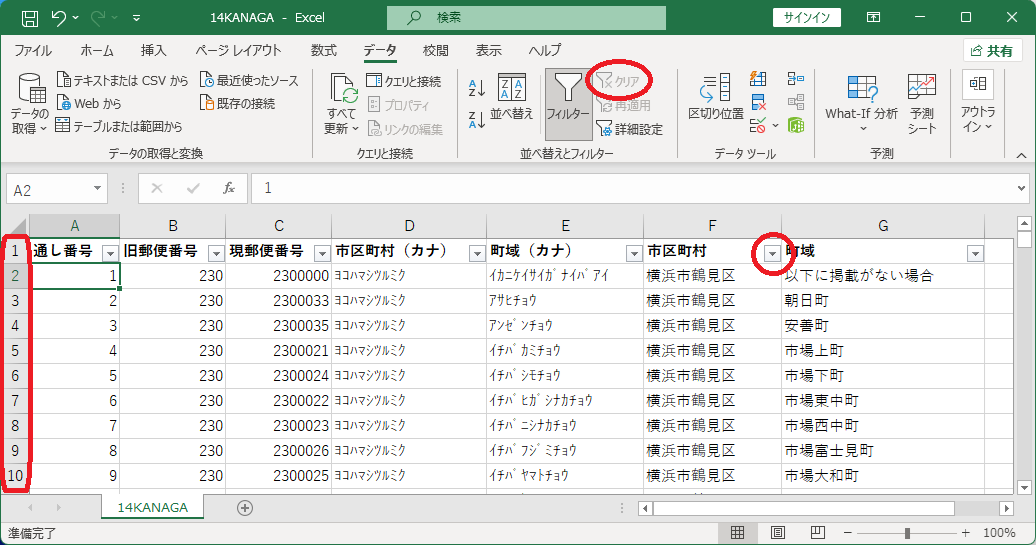Viewport: 1036px width, 545px height.
Task: Open the Data Validation dropdown arrow
Action: [x=775, y=125]
